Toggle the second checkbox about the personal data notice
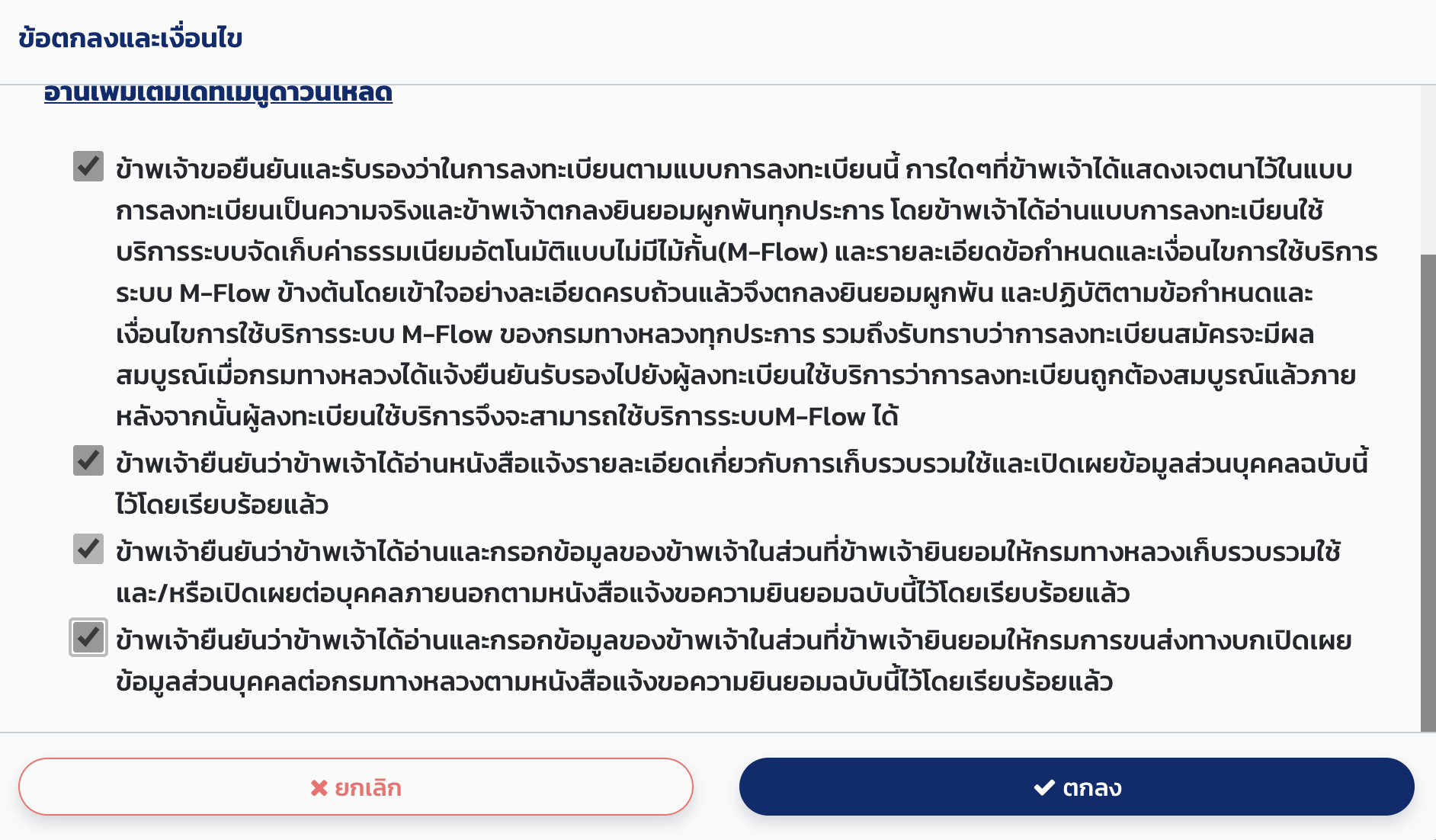 [x=88, y=460]
